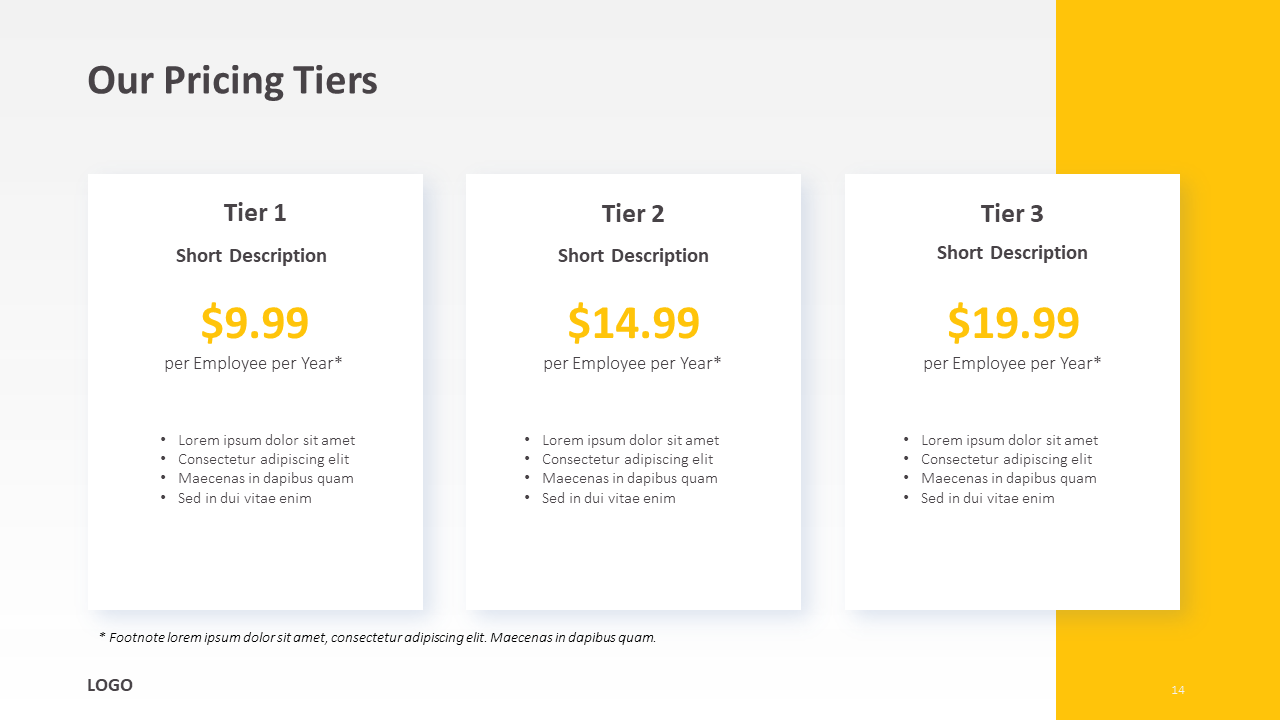Select the "Tier 2" card heading

click(633, 214)
